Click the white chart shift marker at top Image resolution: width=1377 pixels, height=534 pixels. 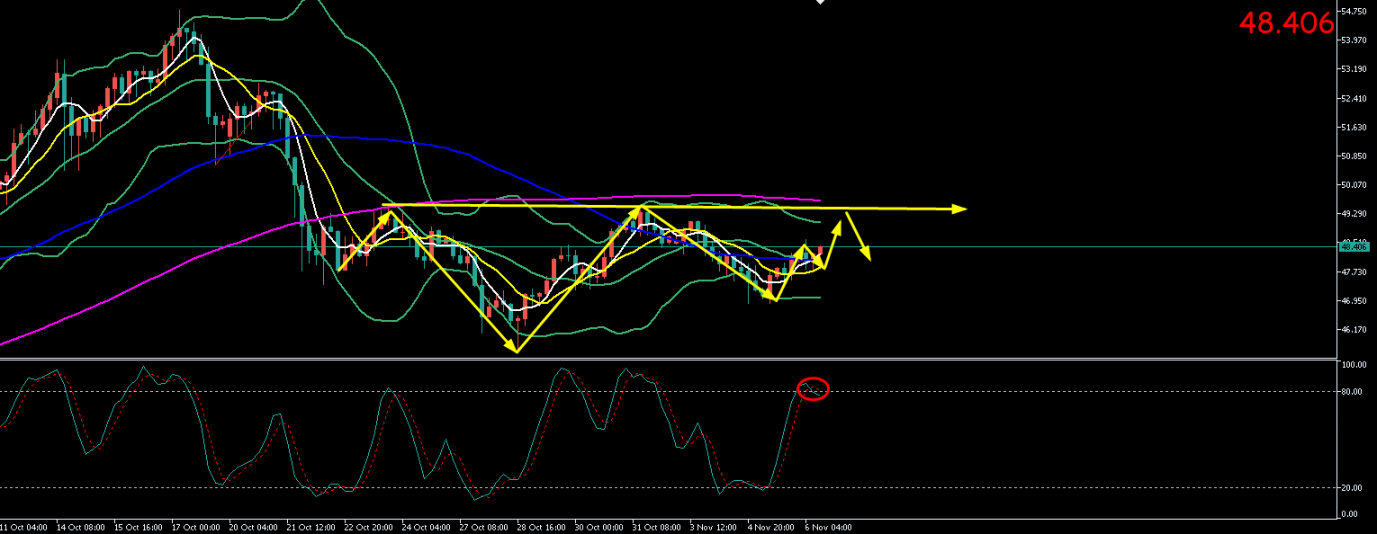pyautogui.click(x=820, y=3)
